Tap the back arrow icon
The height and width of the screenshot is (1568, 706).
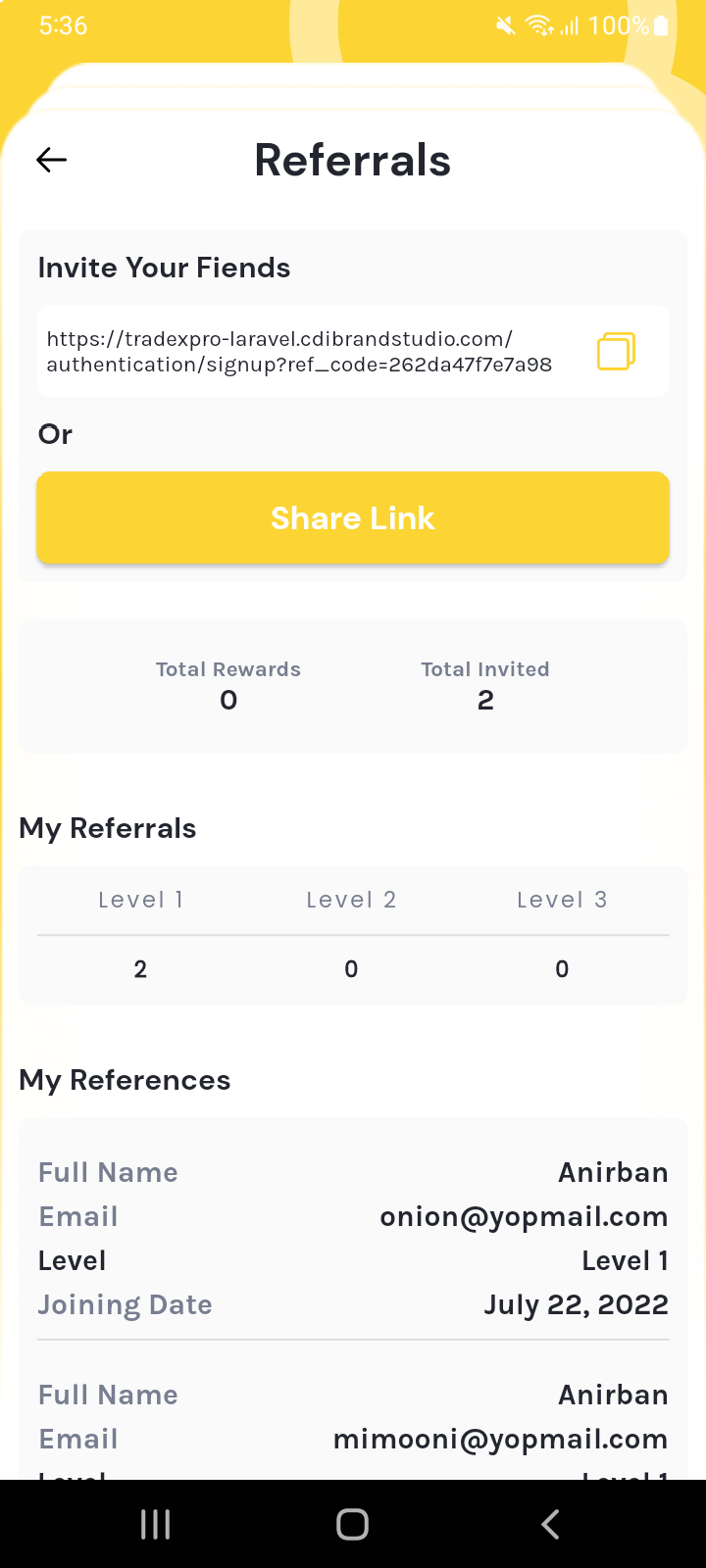51,160
